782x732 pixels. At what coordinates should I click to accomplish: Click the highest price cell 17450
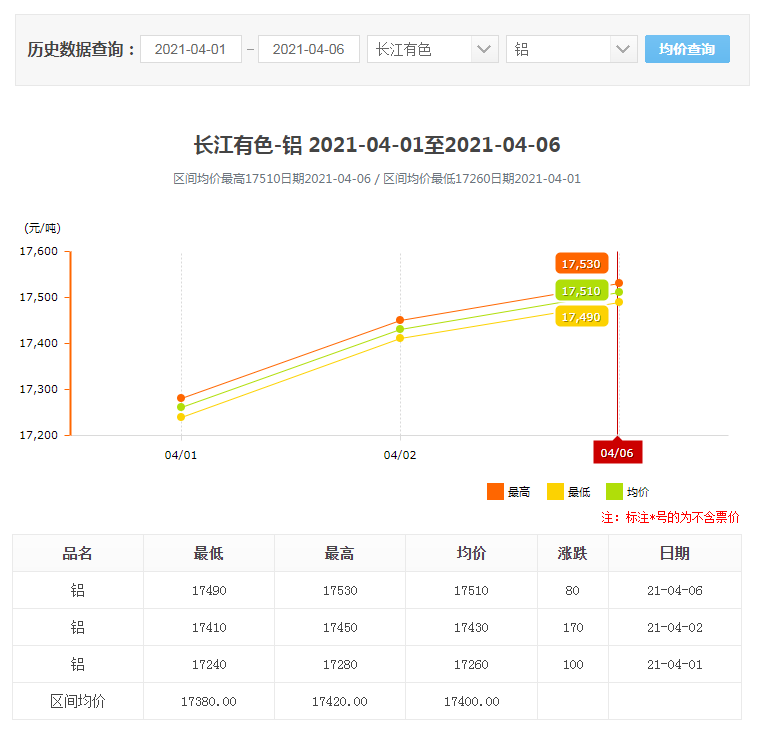tap(340, 627)
